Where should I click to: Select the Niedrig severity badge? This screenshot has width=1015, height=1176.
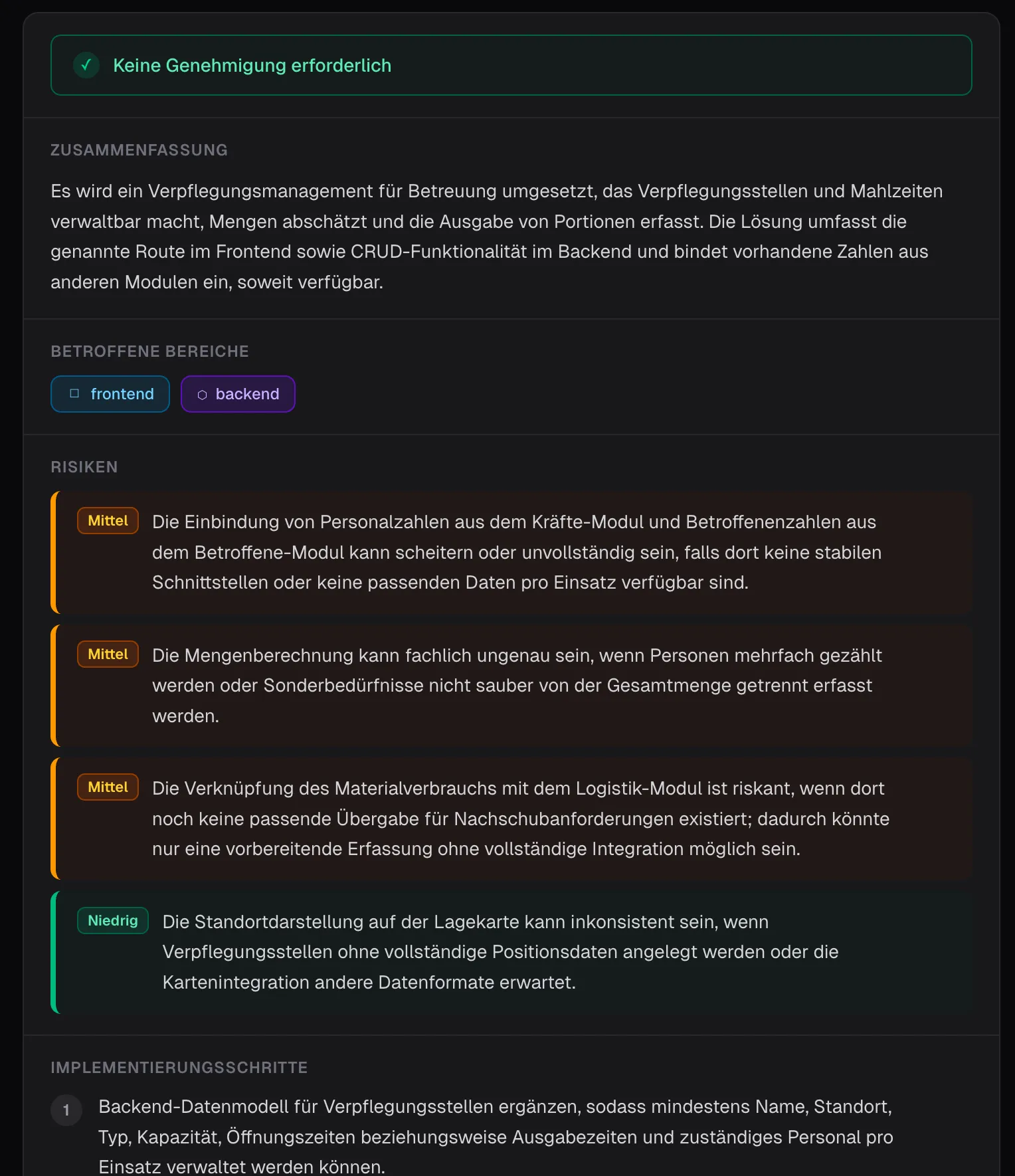(x=112, y=920)
